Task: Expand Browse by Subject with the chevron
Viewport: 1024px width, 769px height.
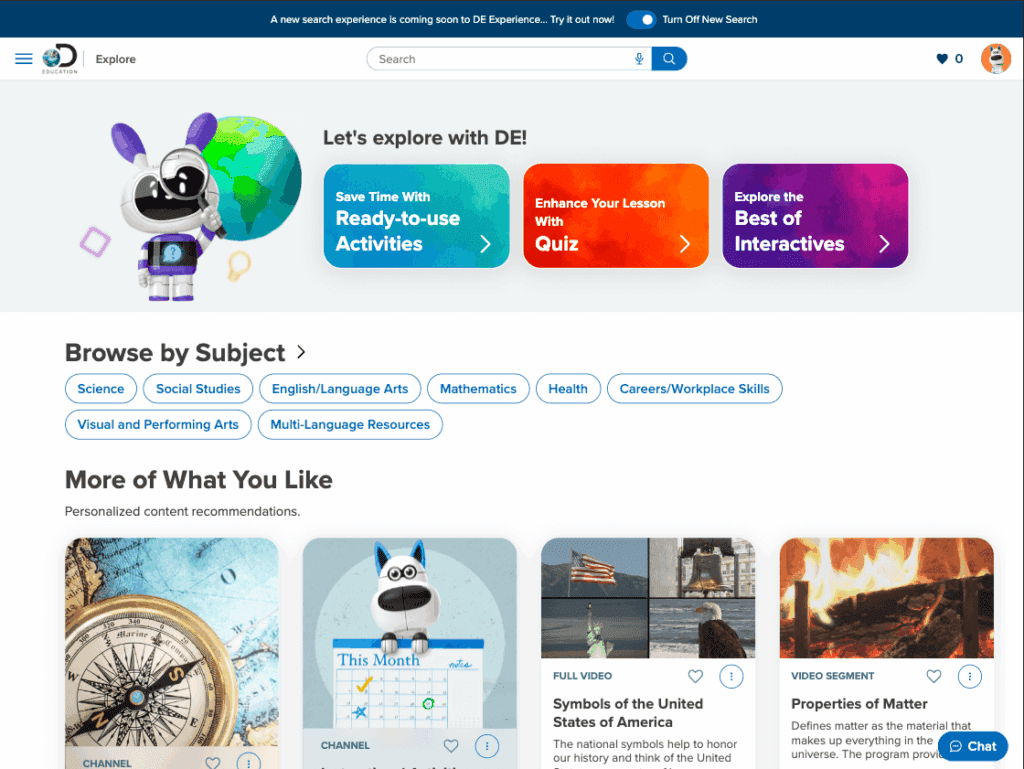Action: (x=301, y=353)
